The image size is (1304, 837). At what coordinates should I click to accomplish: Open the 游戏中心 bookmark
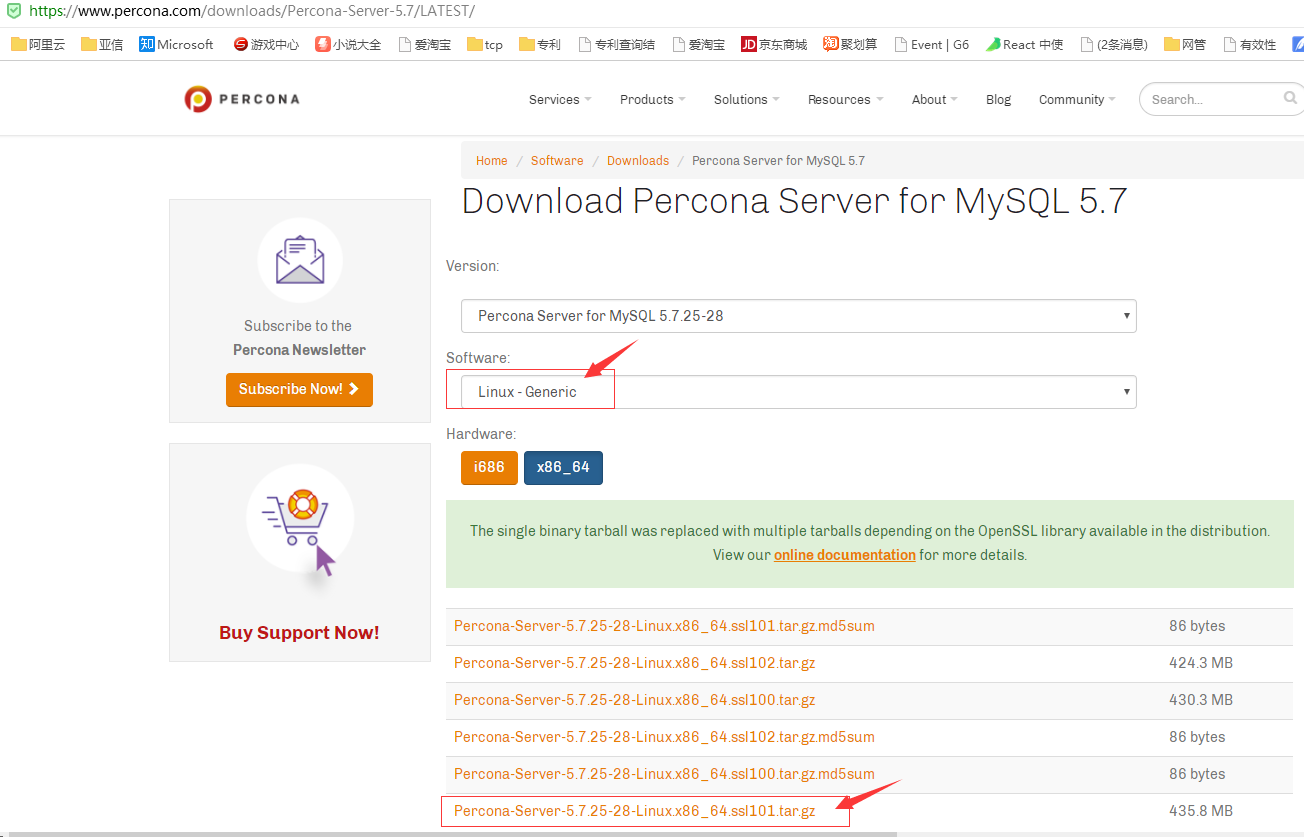point(265,44)
